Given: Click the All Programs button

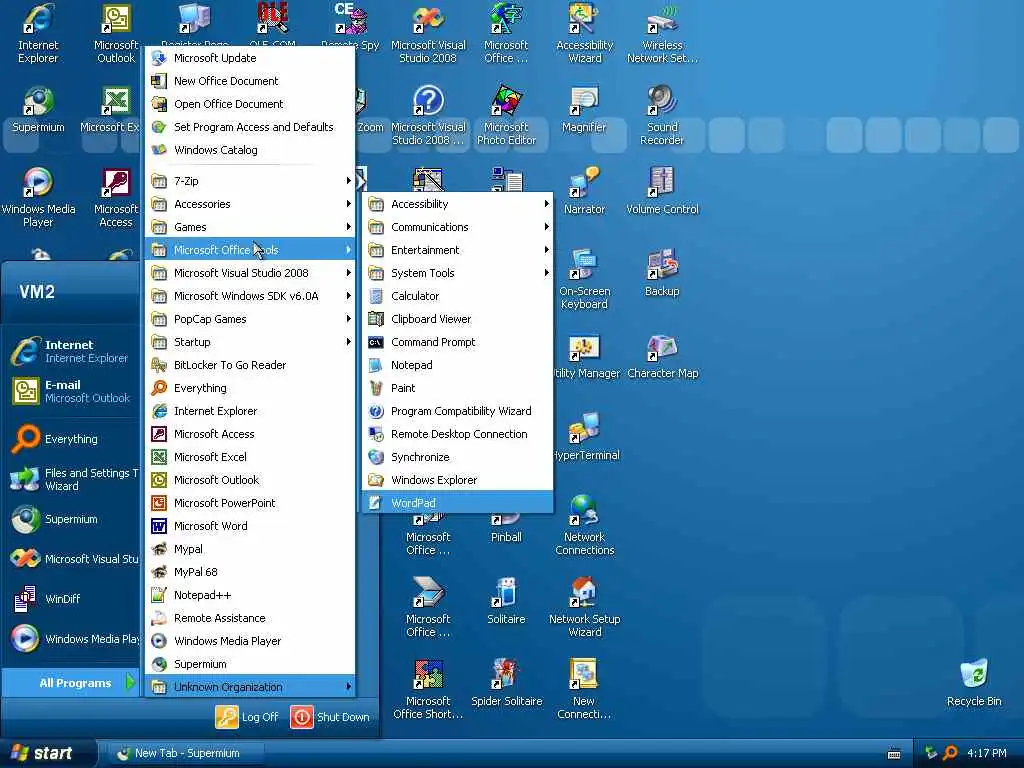Looking at the screenshot, I should [x=69, y=682].
